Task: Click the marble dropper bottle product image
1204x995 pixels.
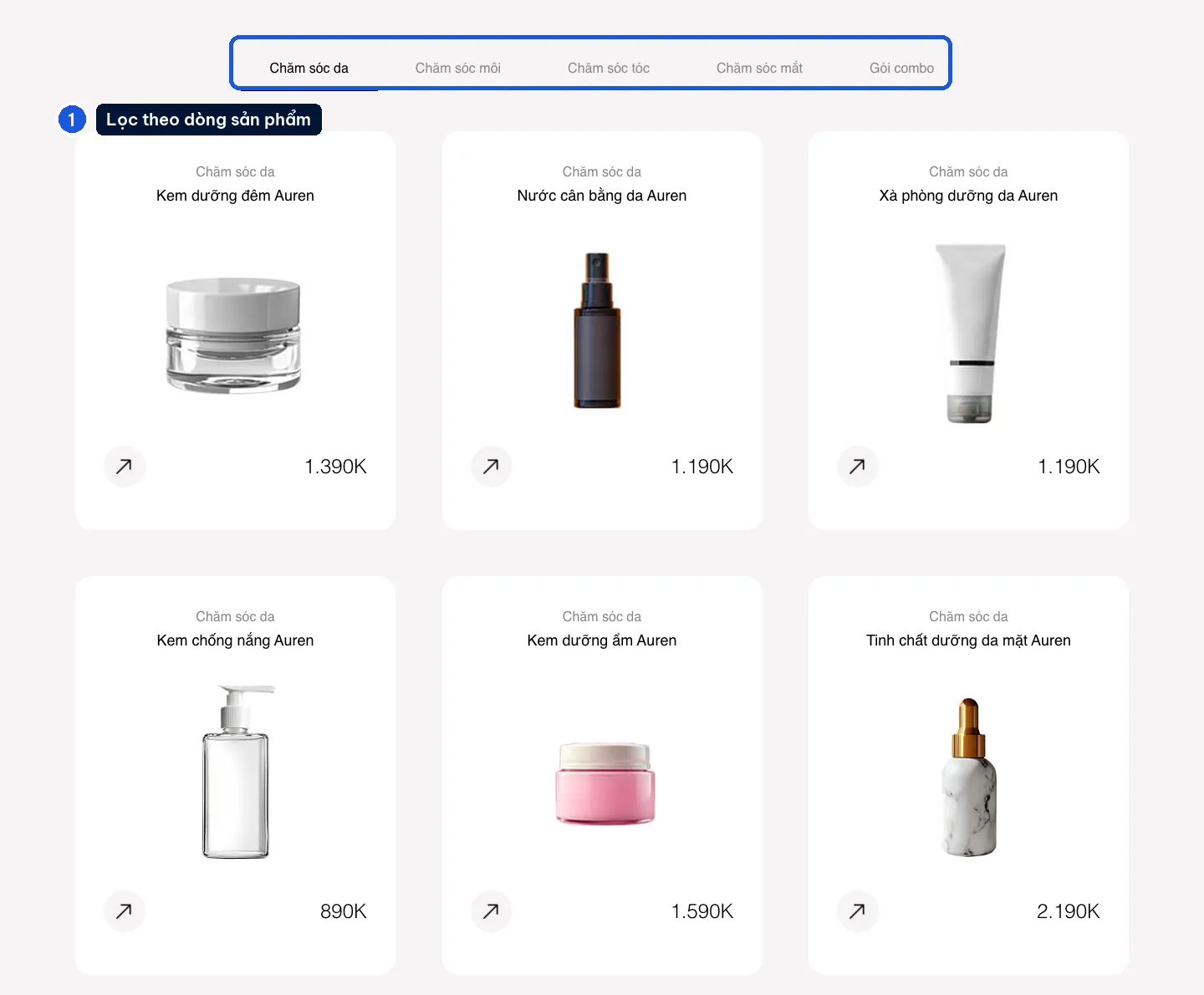Action: point(969,777)
